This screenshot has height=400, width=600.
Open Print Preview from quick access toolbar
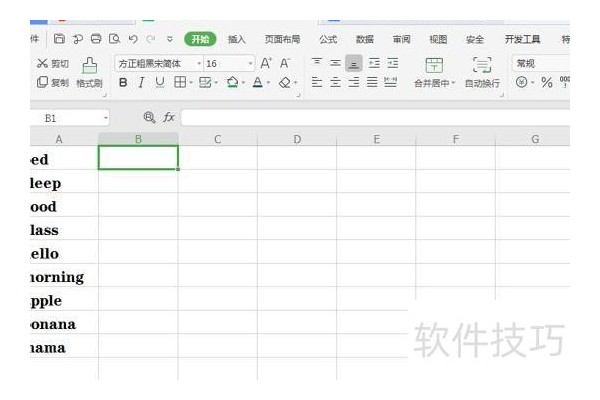[x=114, y=39]
